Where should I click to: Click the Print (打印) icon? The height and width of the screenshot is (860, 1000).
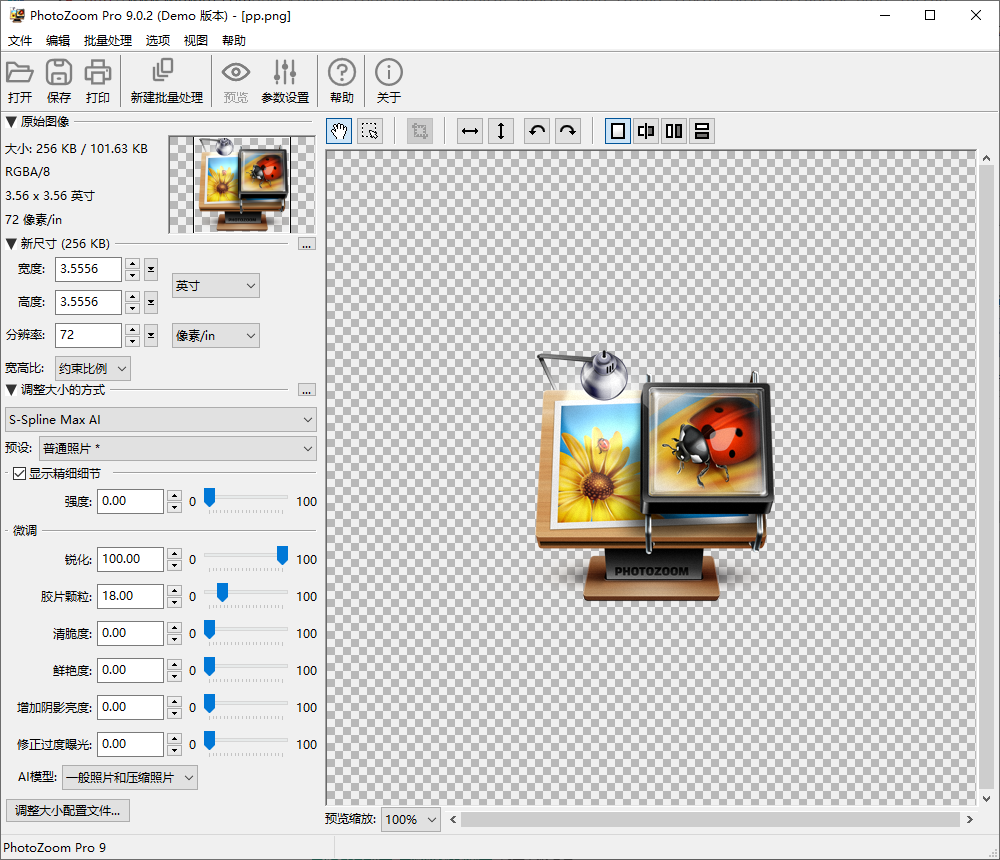[98, 73]
